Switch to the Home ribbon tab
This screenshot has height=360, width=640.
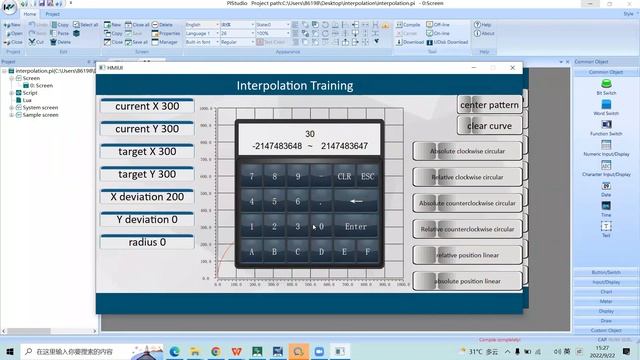(29, 14)
